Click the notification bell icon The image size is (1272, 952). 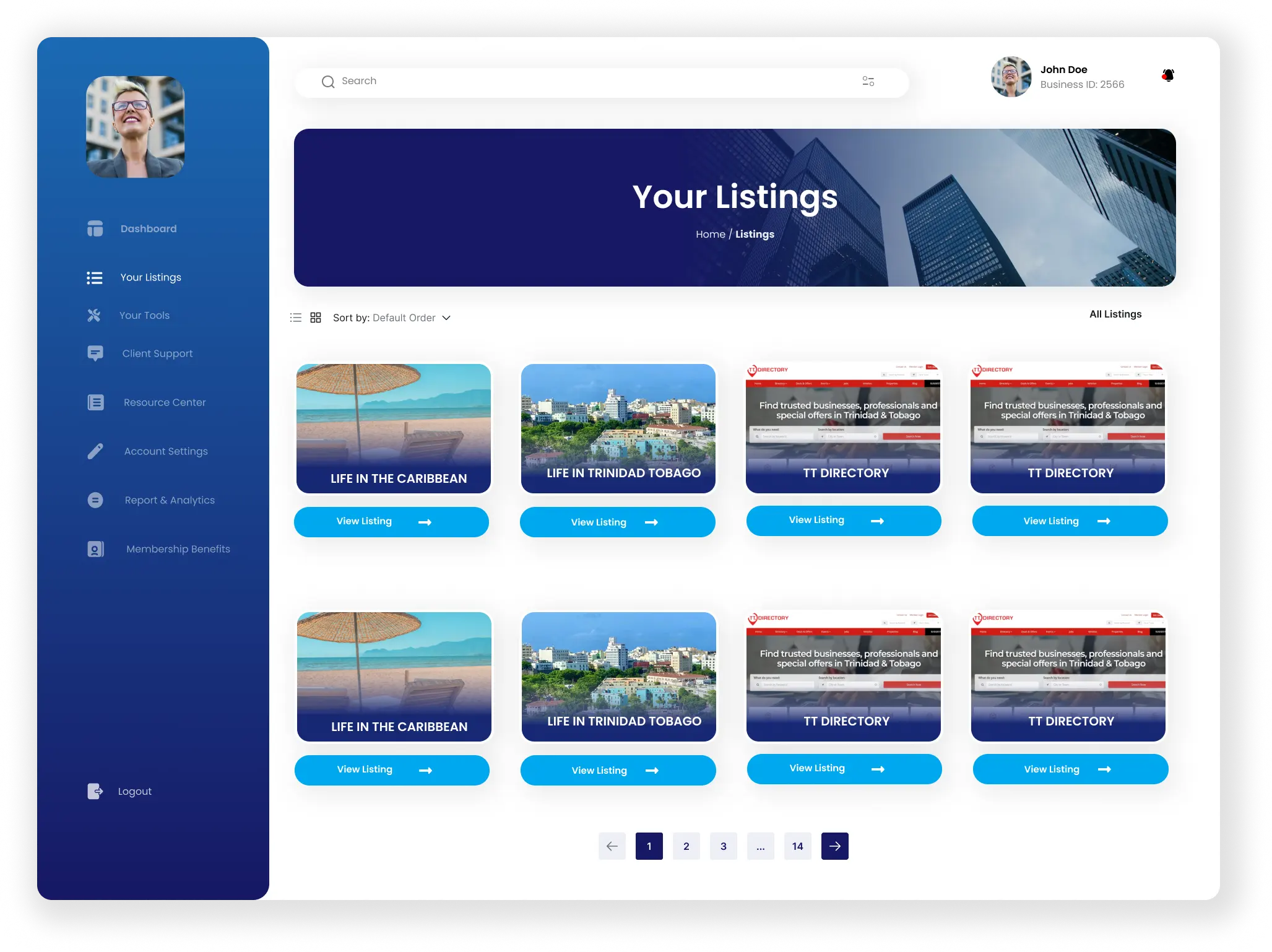1168,76
